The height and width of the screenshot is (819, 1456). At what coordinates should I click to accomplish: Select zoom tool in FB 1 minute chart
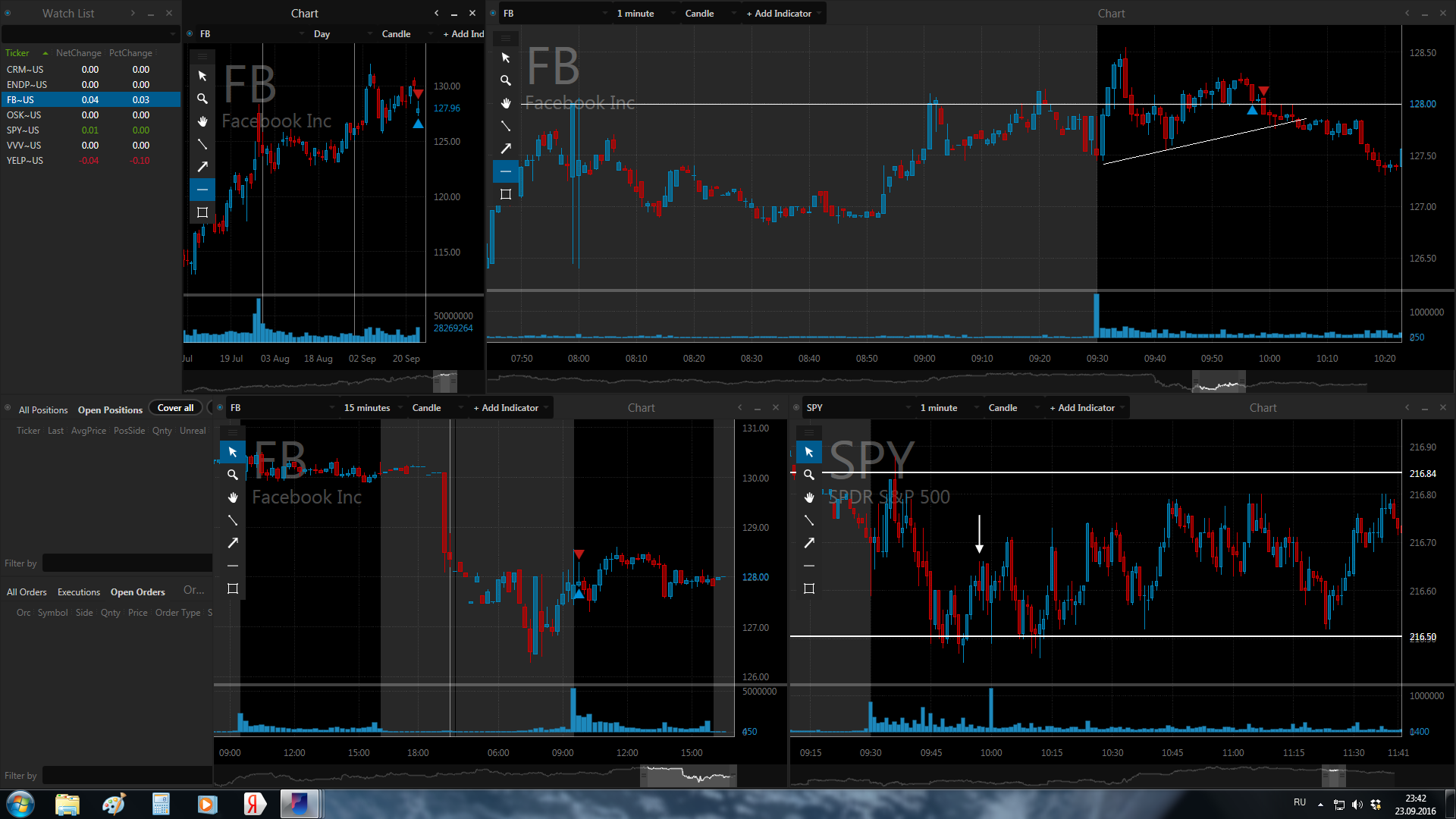pos(506,80)
